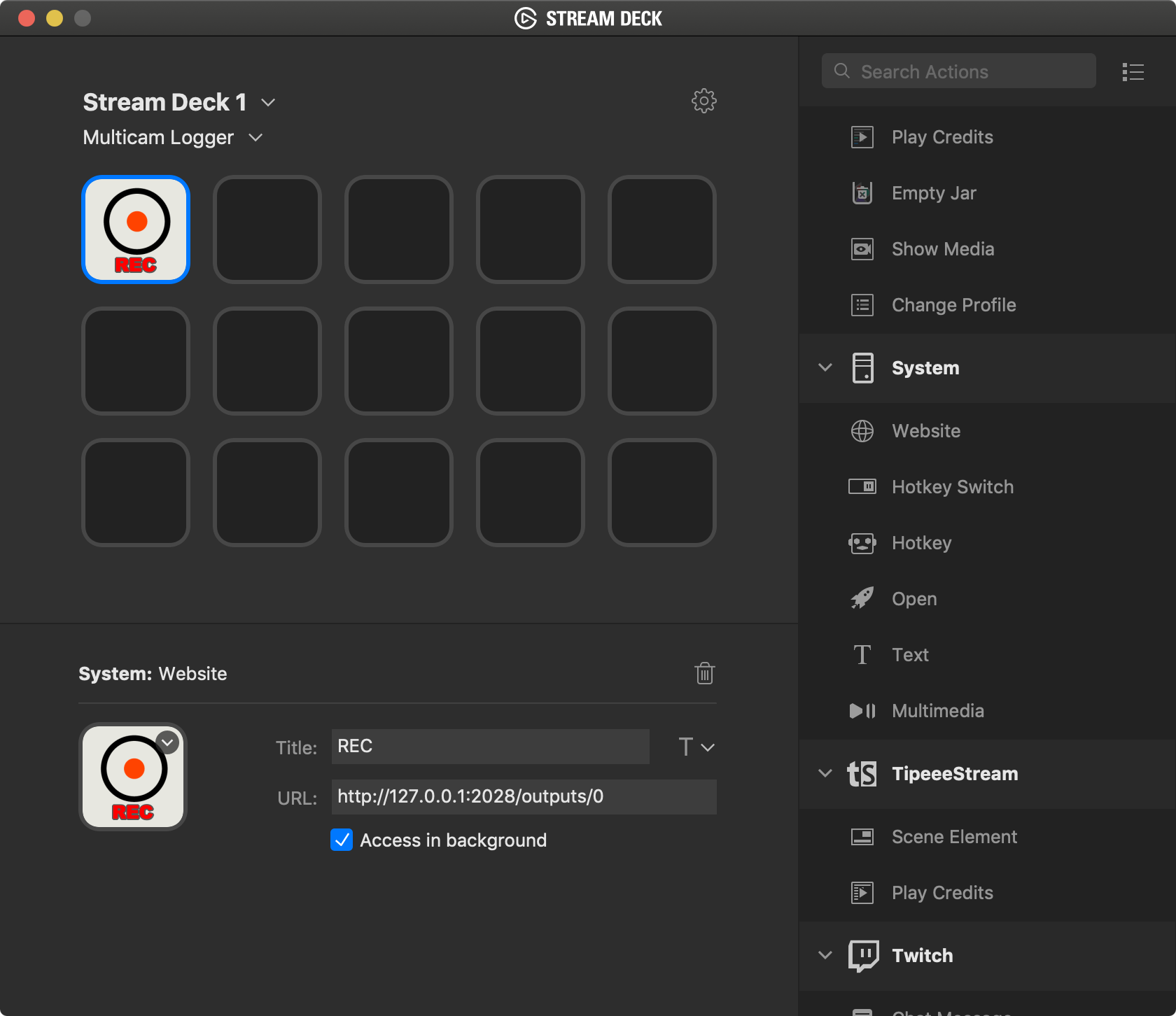Click the Hotkey label
Screen dimensions: 1176x1016
tap(922, 543)
